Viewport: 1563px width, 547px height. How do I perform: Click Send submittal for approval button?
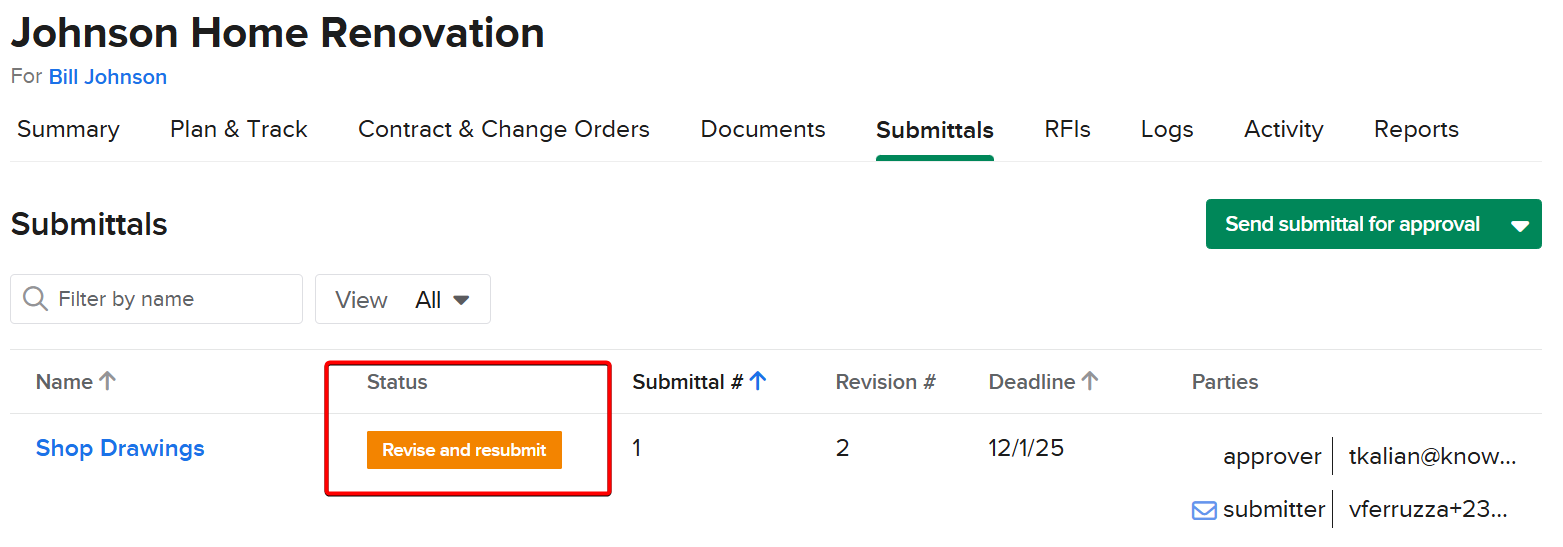point(1352,225)
